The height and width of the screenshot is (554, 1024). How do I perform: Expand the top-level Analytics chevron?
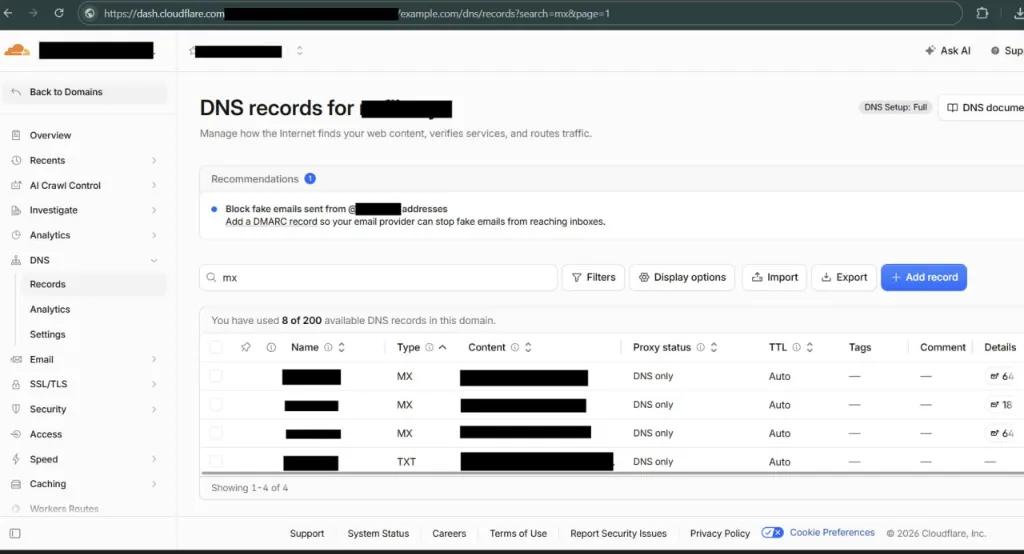[154, 235]
